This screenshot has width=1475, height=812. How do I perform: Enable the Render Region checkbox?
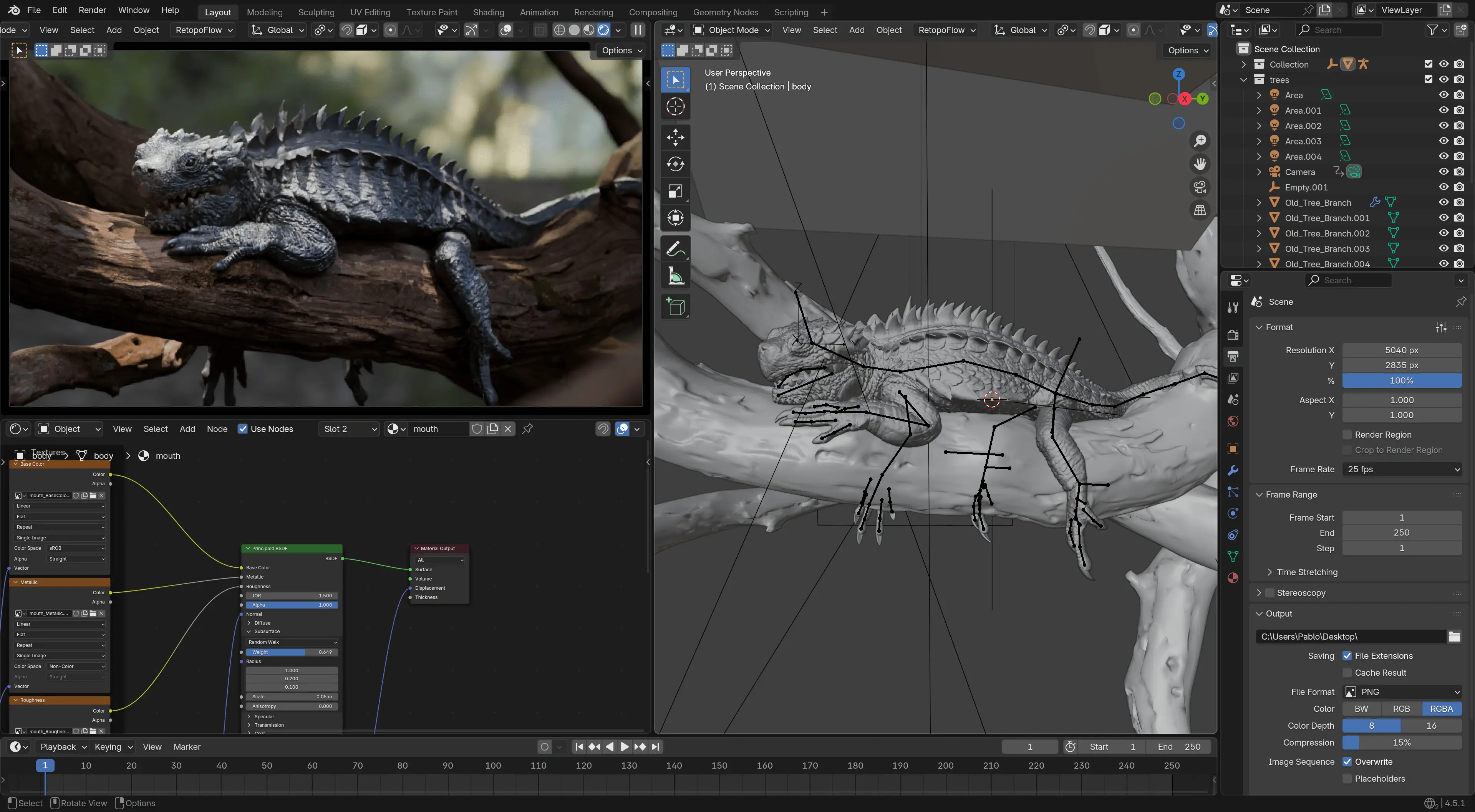pyautogui.click(x=1347, y=435)
